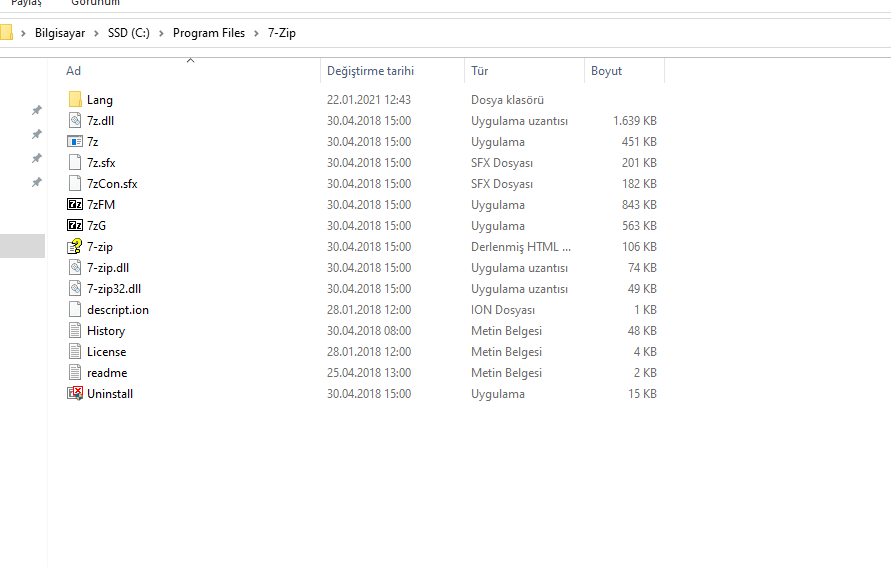Screen dimensions: 891x567
Task: Sort by Tür column header
Action: (480, 71)
